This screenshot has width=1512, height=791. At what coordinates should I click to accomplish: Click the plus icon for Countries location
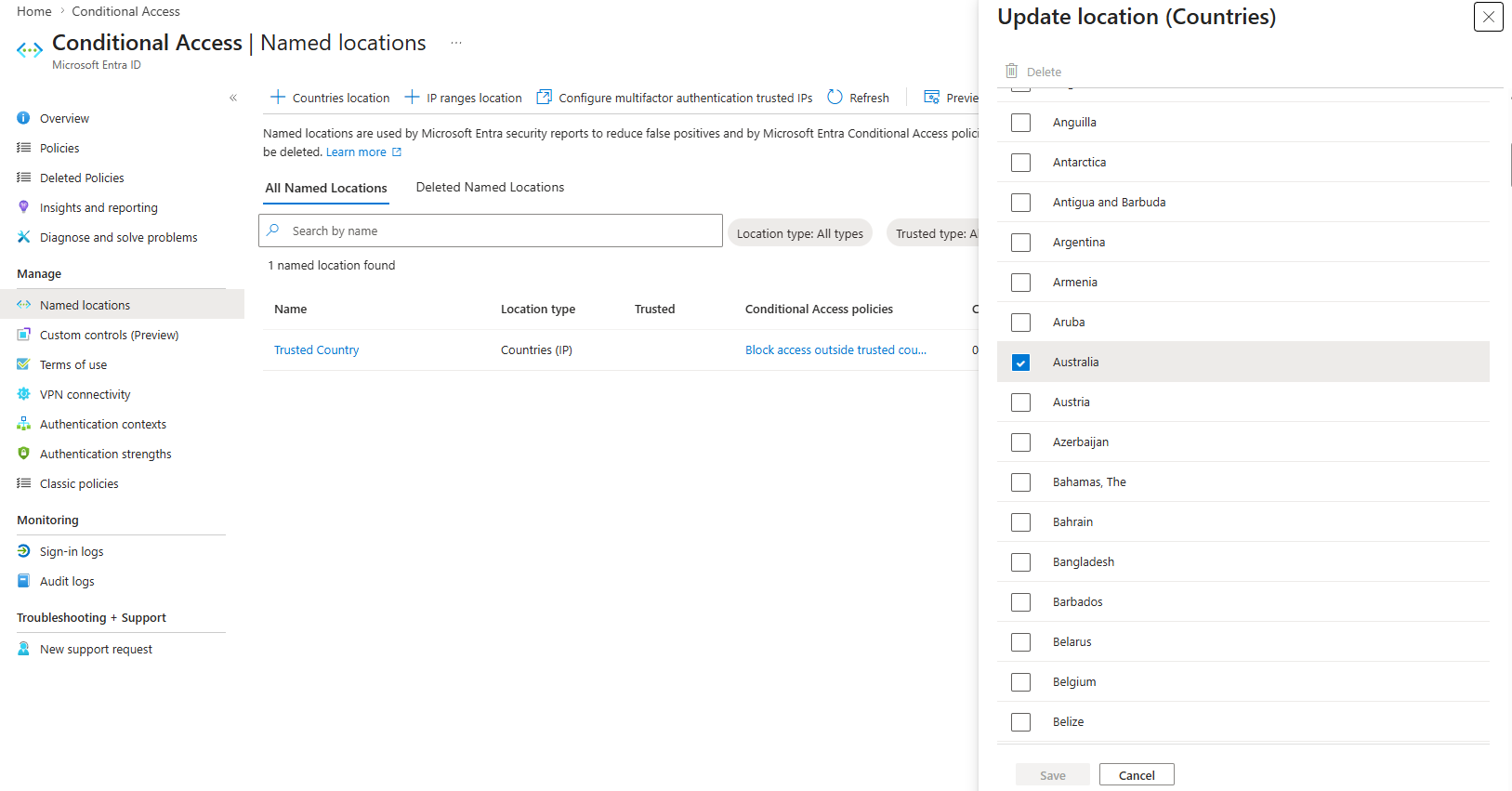(x=277, y=97)
